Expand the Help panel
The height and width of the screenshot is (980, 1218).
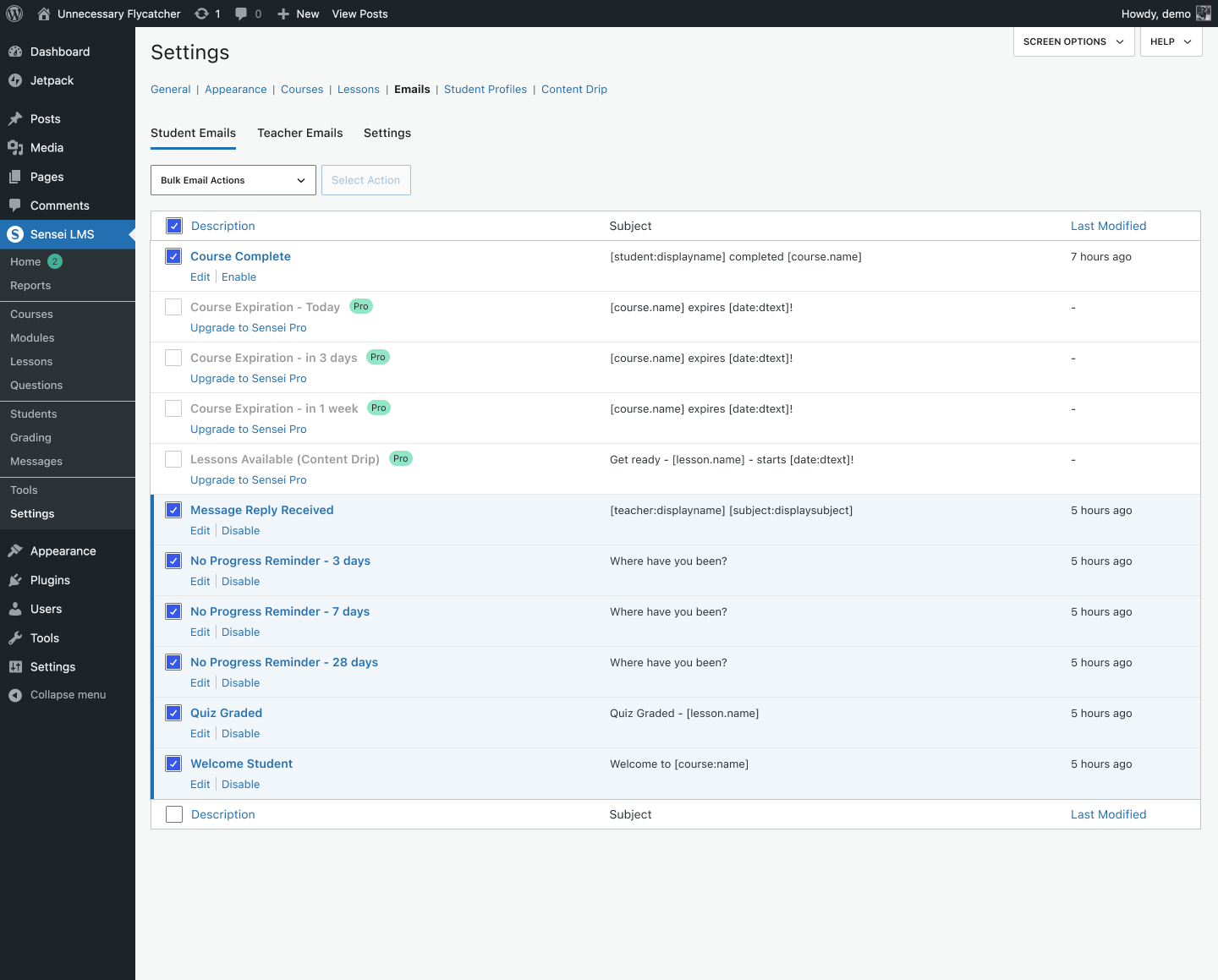click(1171, 41)
